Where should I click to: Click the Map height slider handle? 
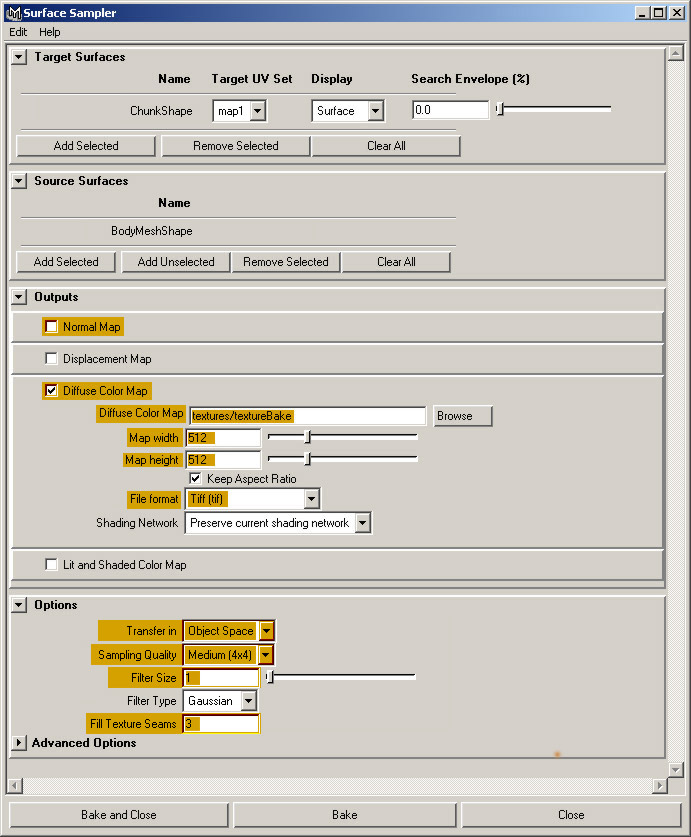pos(308,459)
